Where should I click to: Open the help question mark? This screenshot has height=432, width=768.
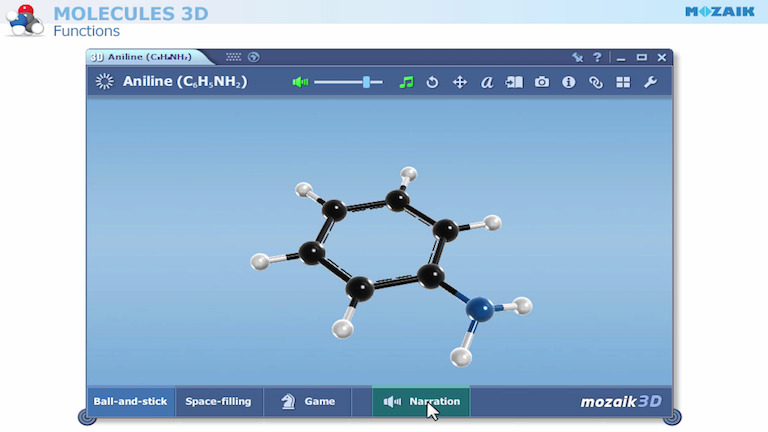point(597,57)
